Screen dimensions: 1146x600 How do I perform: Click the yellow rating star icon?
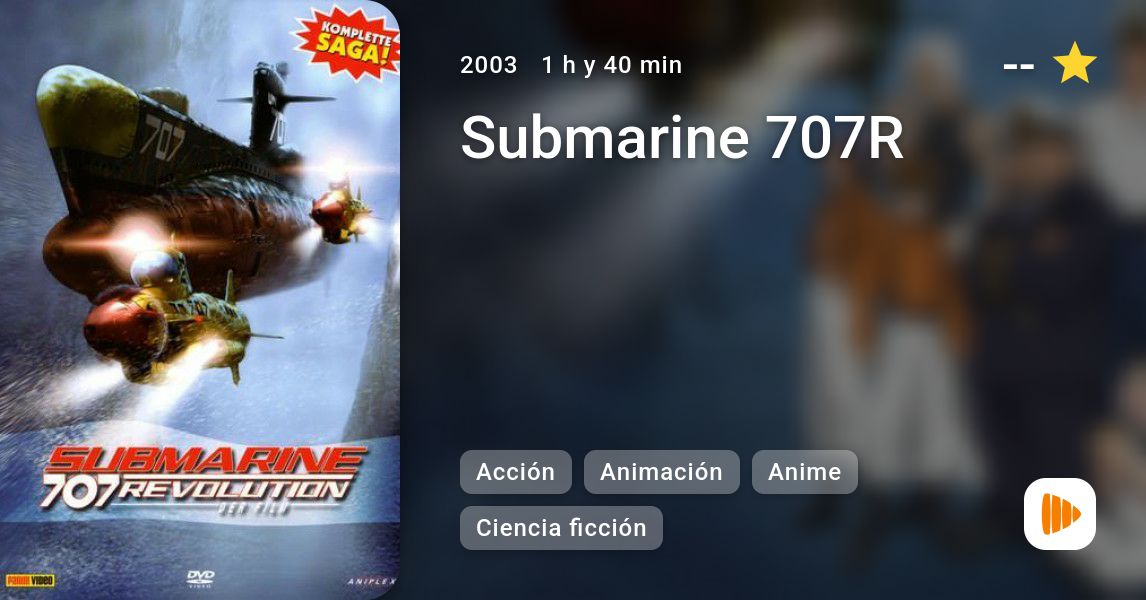tap(1074, 63)
